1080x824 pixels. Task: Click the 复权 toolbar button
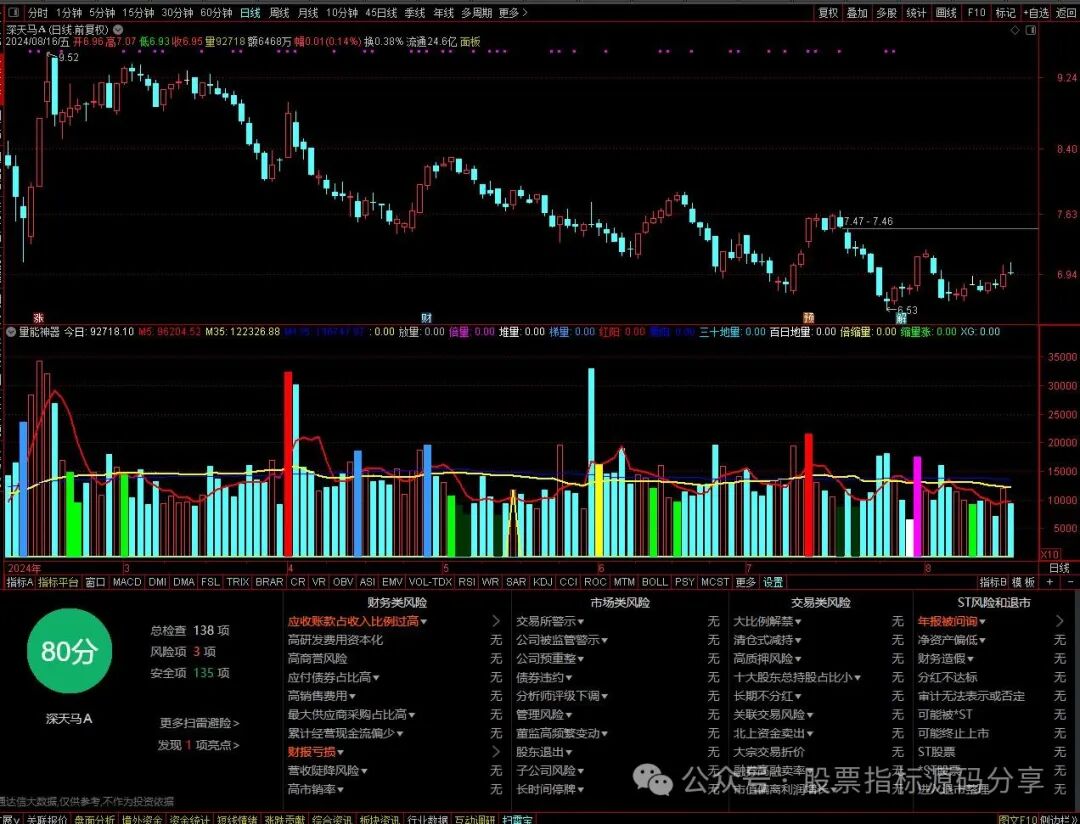[828, 12]
